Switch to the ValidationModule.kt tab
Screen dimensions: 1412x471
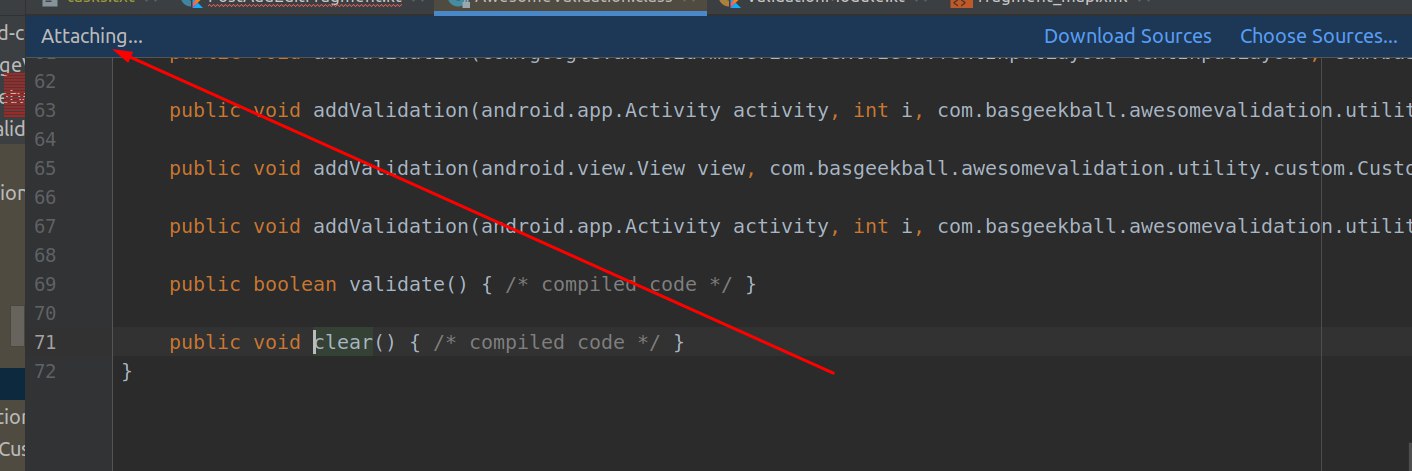[x=820, y=4]
